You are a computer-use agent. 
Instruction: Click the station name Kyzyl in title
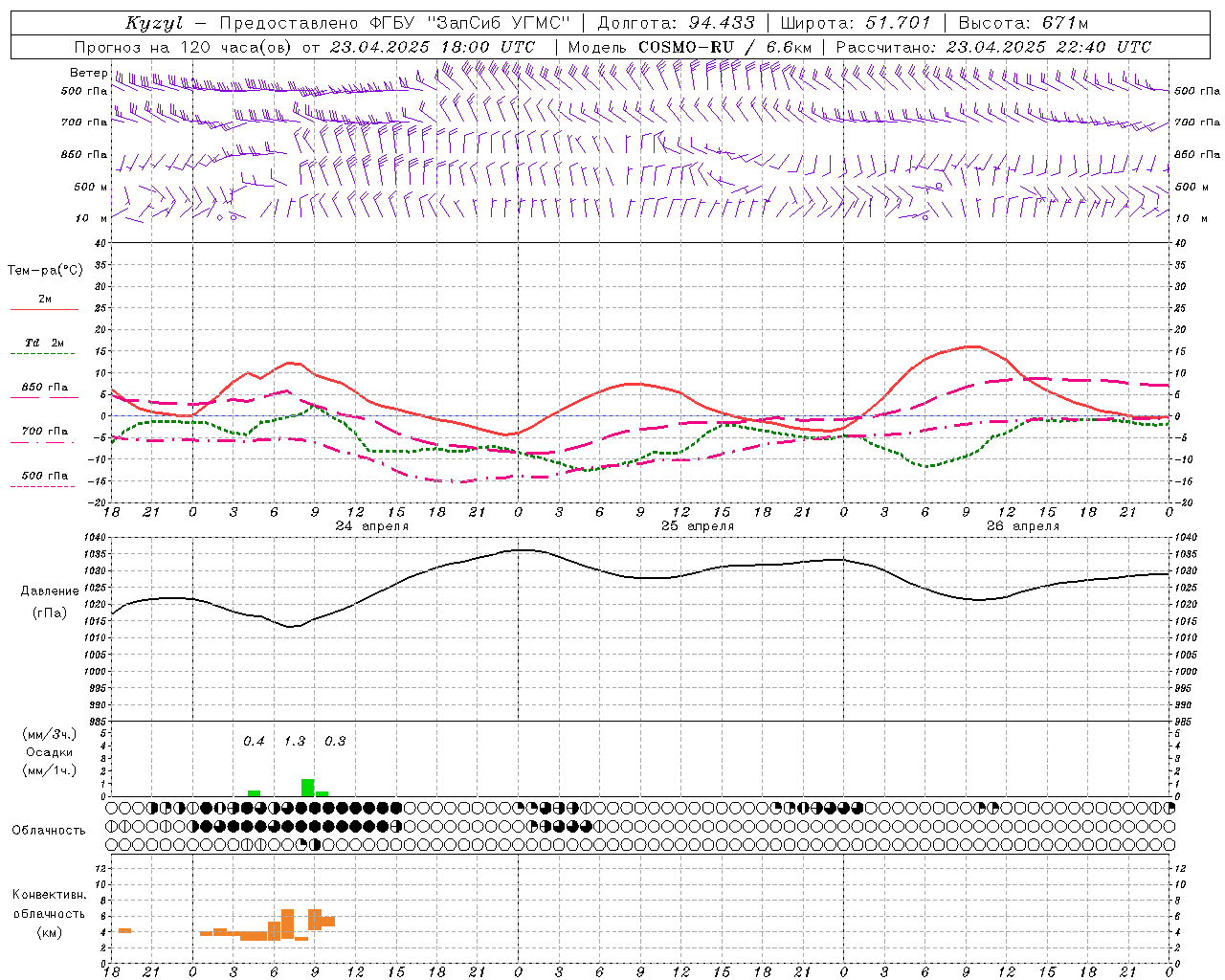(x=154, y=23)
